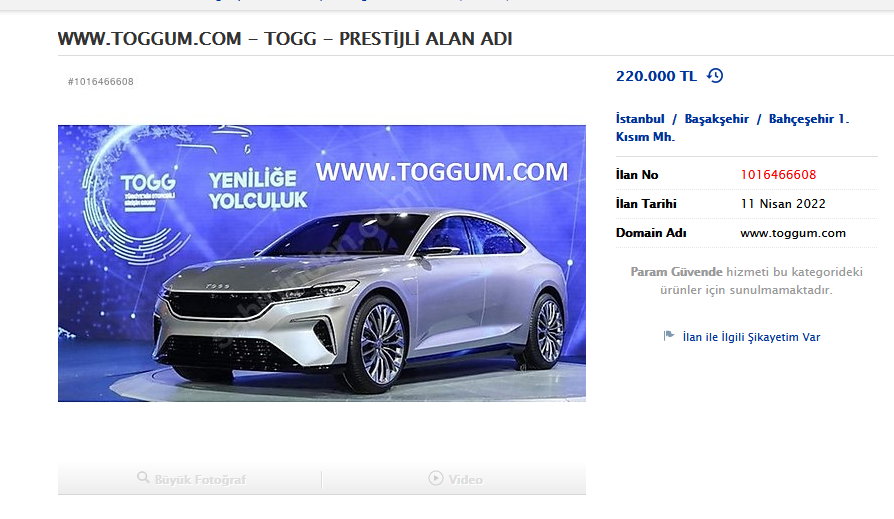Click the complaint flag icon
The height and width of the screenshot is (519, 894).
[669, 336]
